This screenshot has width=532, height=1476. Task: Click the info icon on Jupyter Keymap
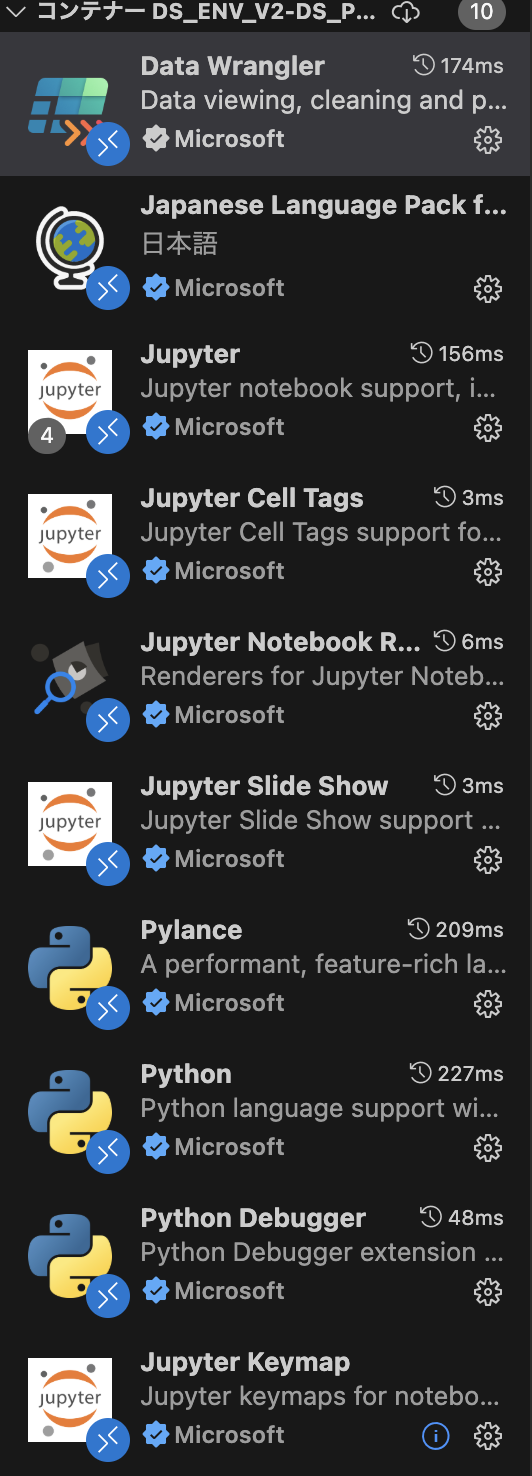click(x=436, y=1436)
